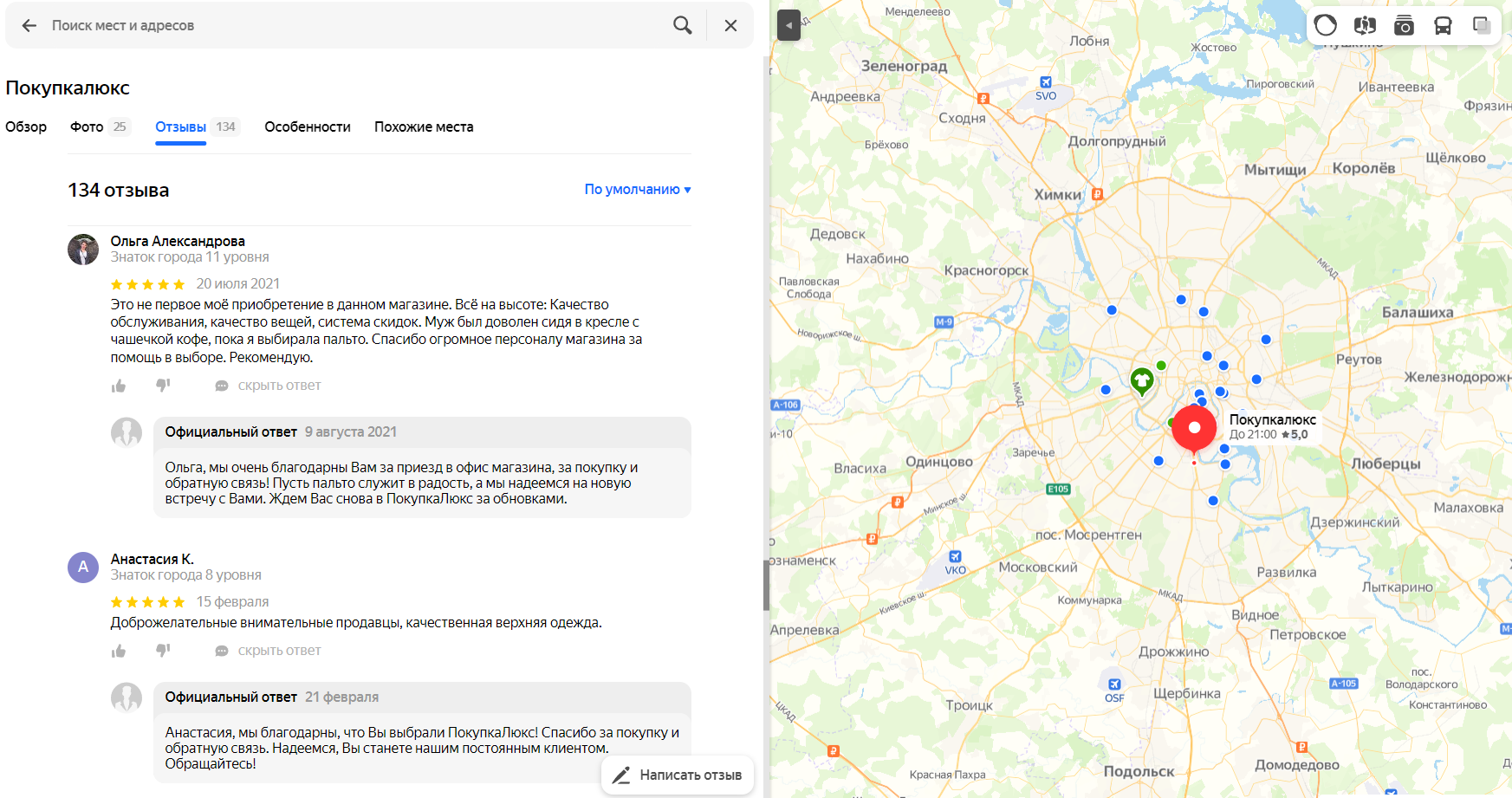Open reviewer name Анастасия К.
Image resolution: width=1512 pixels, height=798 pixels.
(152, 560)
